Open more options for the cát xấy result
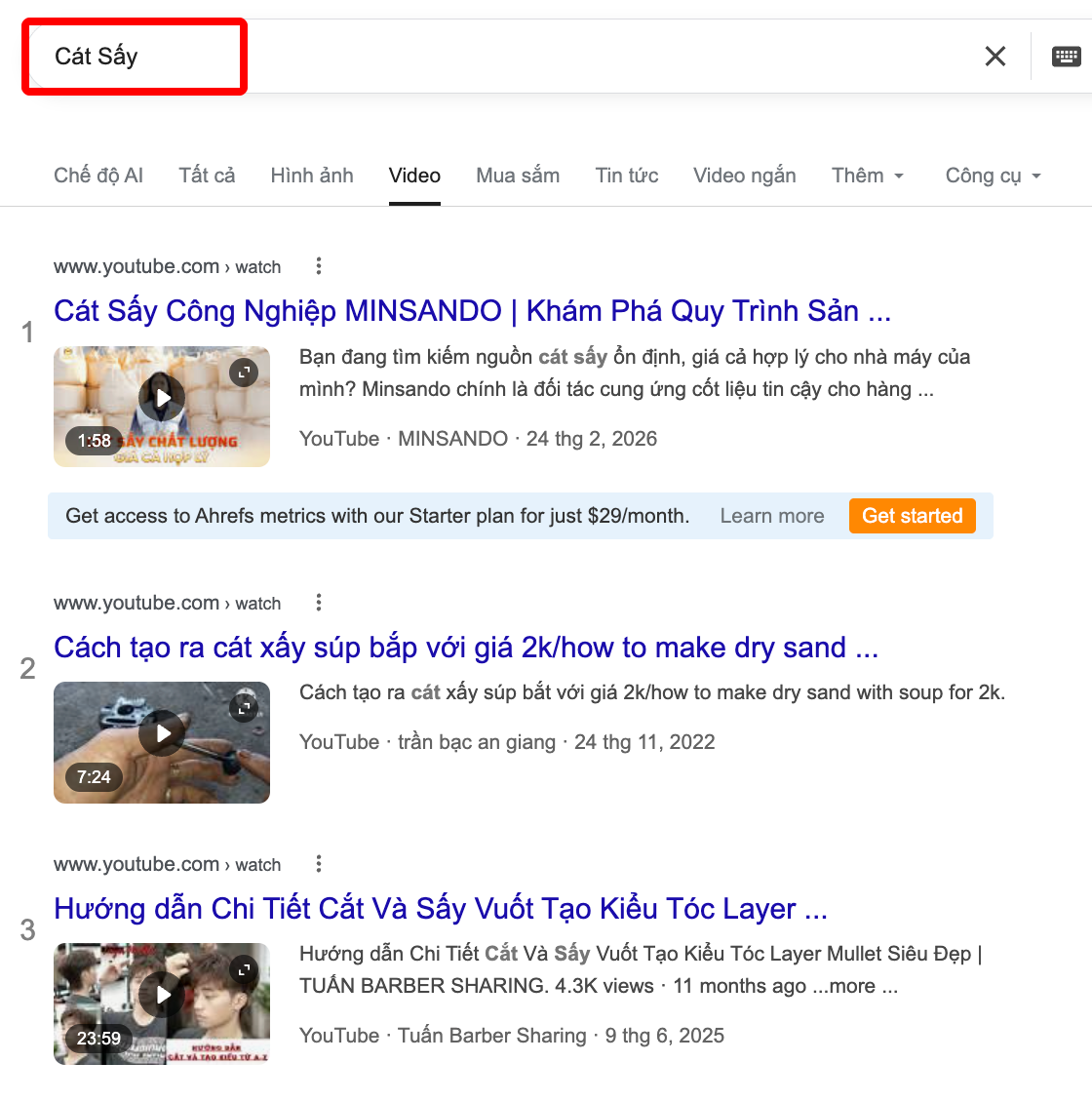The width and height of the screenshot is (1092, 1102). 318,603
